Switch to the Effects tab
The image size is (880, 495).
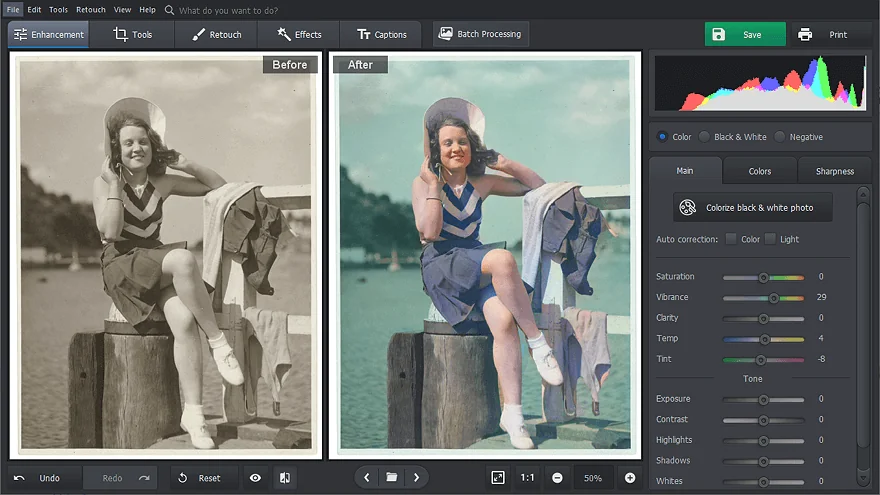tap(299, 34)
